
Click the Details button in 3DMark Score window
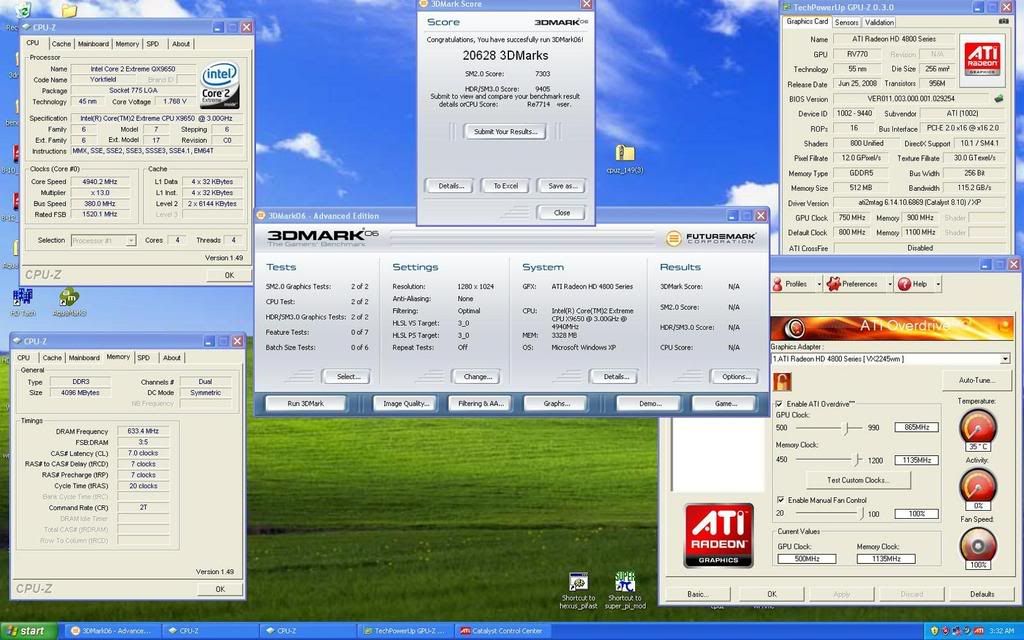[451, 186]
